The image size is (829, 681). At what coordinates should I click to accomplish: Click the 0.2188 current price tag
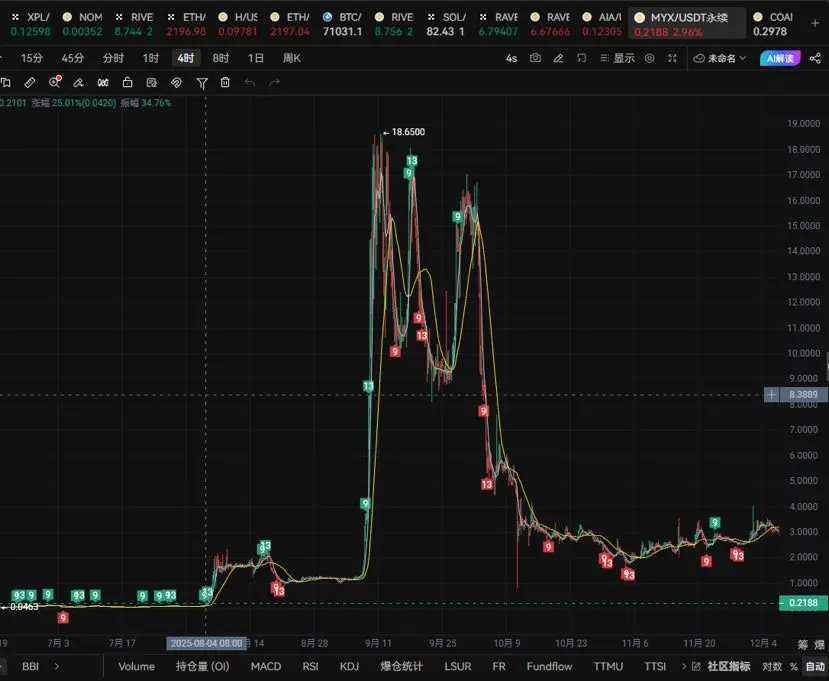tap(803, 603)
